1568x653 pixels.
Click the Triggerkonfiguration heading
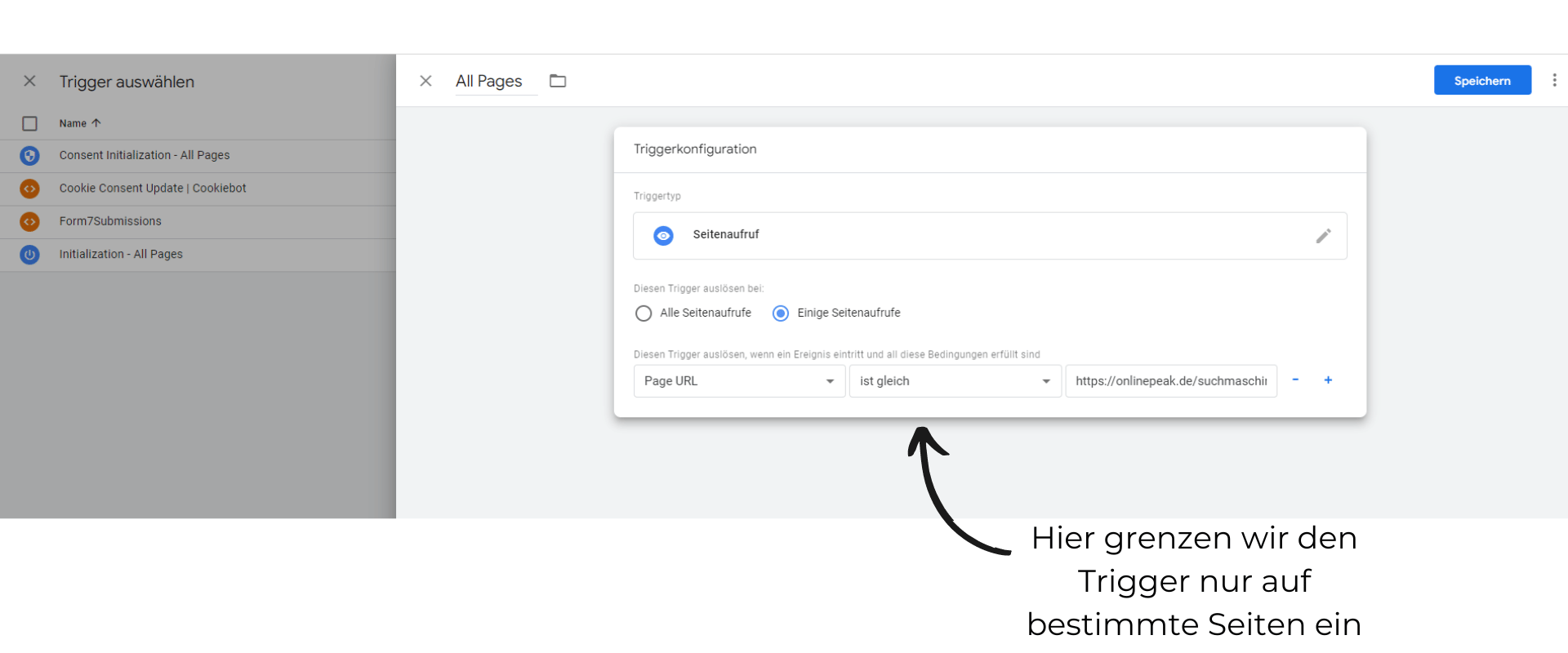pyautogui.click(x=695, y=149)
